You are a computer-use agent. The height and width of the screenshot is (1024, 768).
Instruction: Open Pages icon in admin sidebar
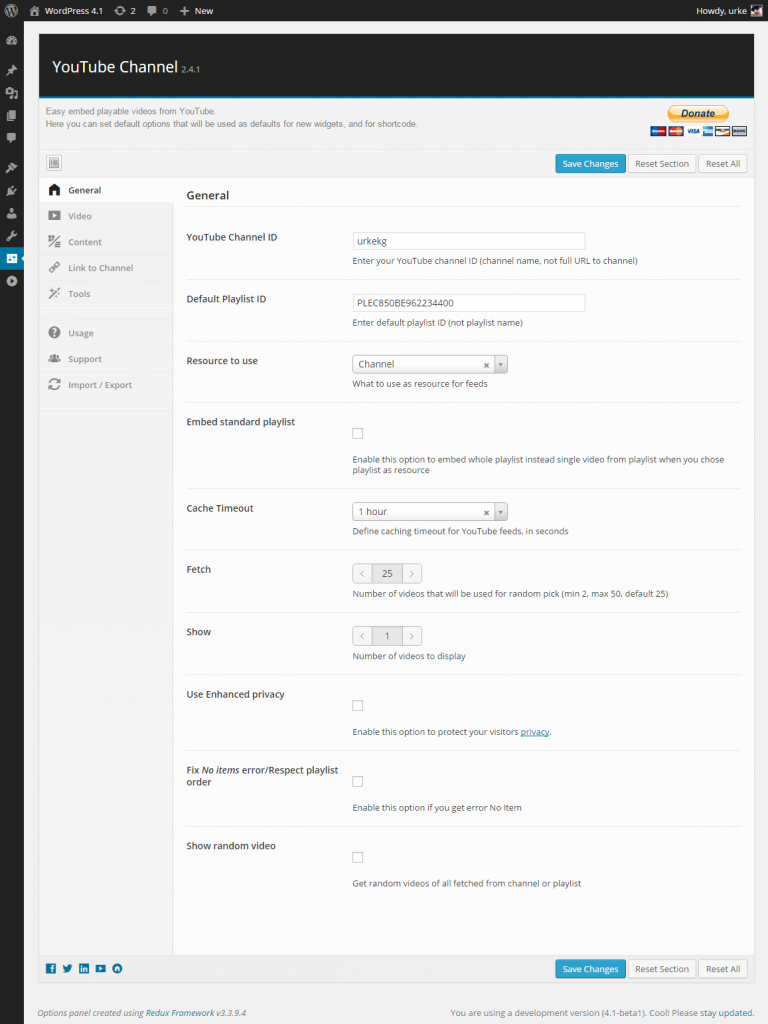click(x=12, y=116)
